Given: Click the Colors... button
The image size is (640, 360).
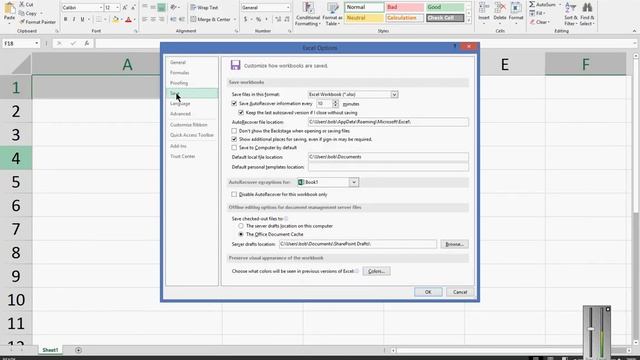Looking at the screenshot, I should click(x=376, y=271).
